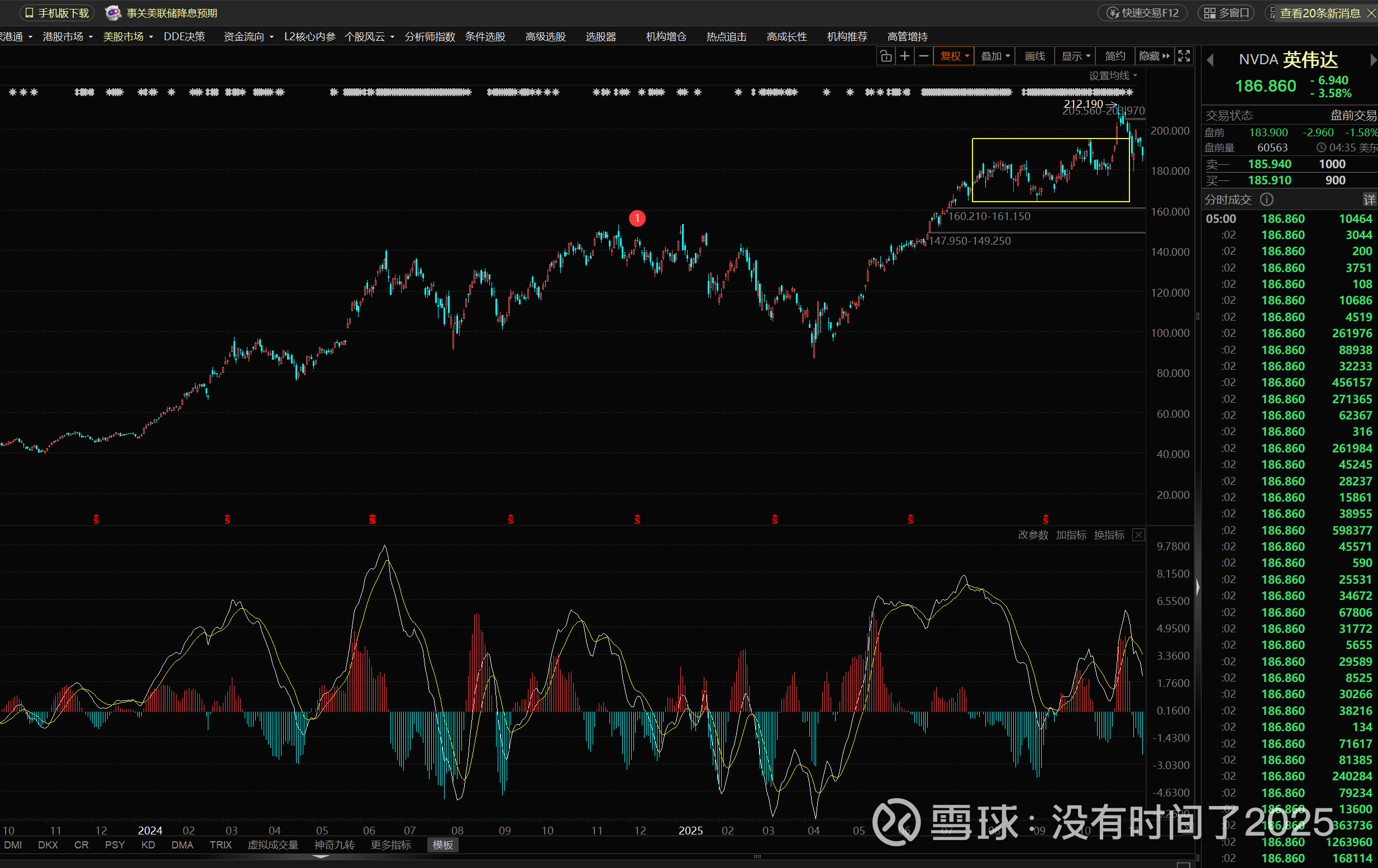
Task: Close the indicator panel with X icon
Action: pos(1139,535)
